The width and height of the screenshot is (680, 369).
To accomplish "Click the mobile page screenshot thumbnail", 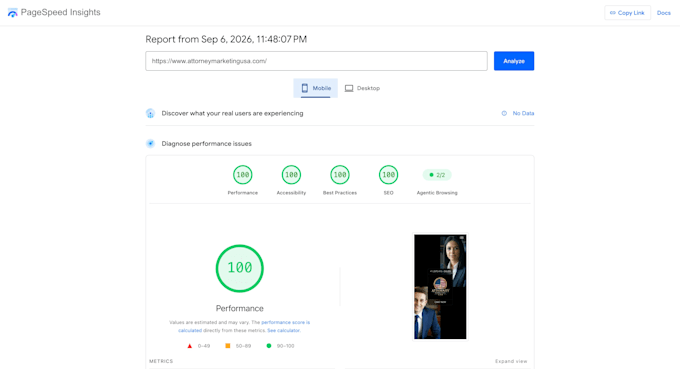I will tap(440, 287).
